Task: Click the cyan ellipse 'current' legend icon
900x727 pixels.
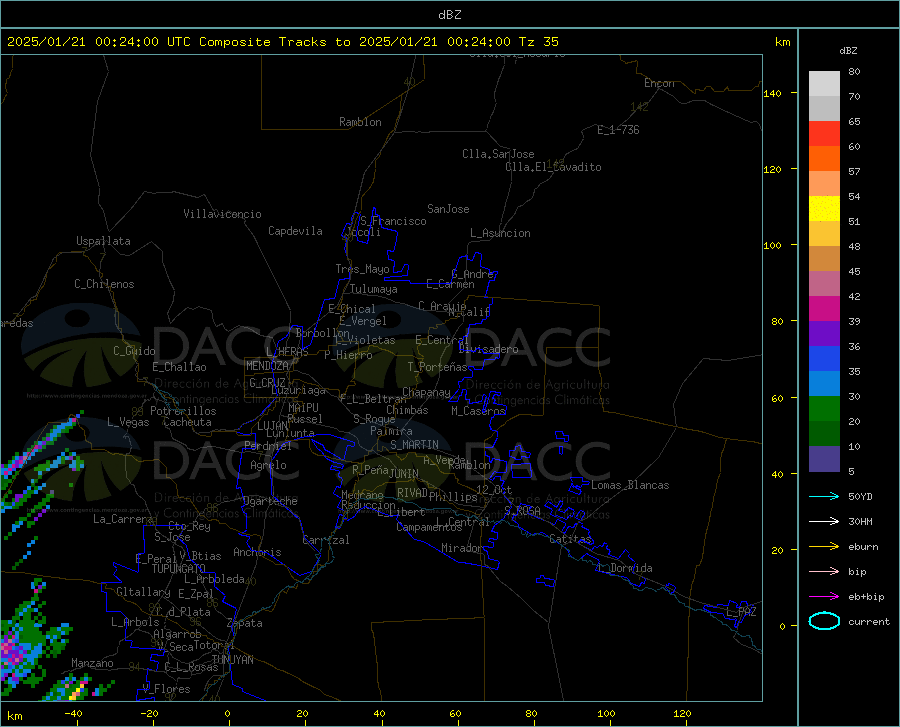Action: click(824, 621)
